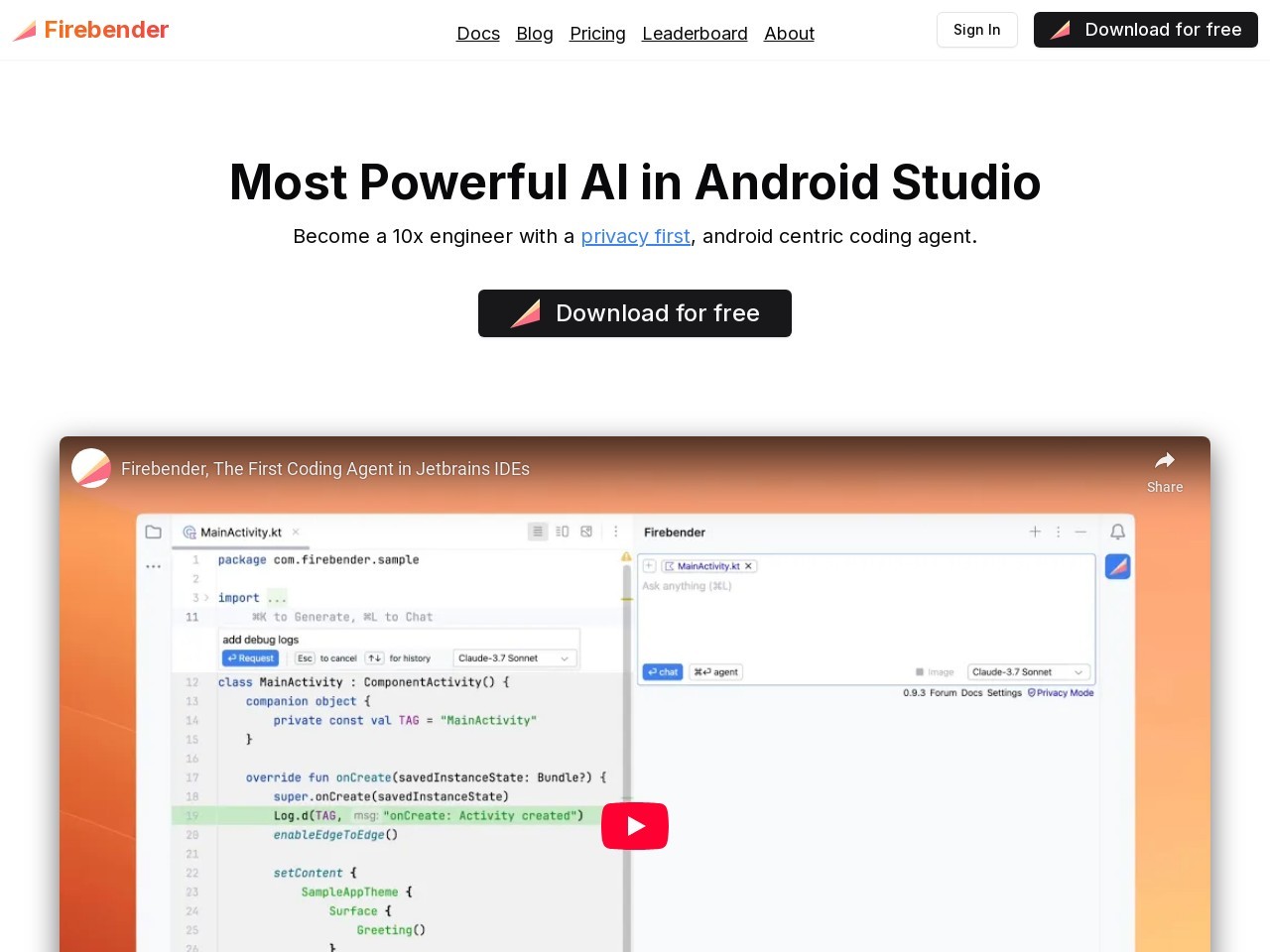Click the warning triangle icon in the editor

pyautogui.click(x=626, y=557)
